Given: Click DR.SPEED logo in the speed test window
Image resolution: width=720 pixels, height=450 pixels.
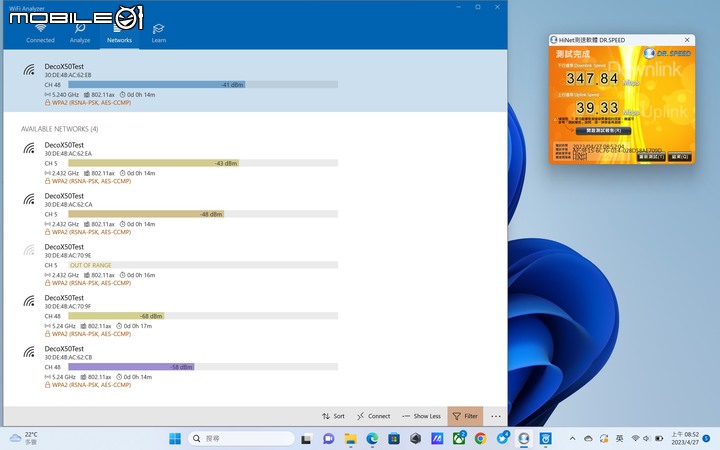Looking at the screenshot, I should coord(667,53).
